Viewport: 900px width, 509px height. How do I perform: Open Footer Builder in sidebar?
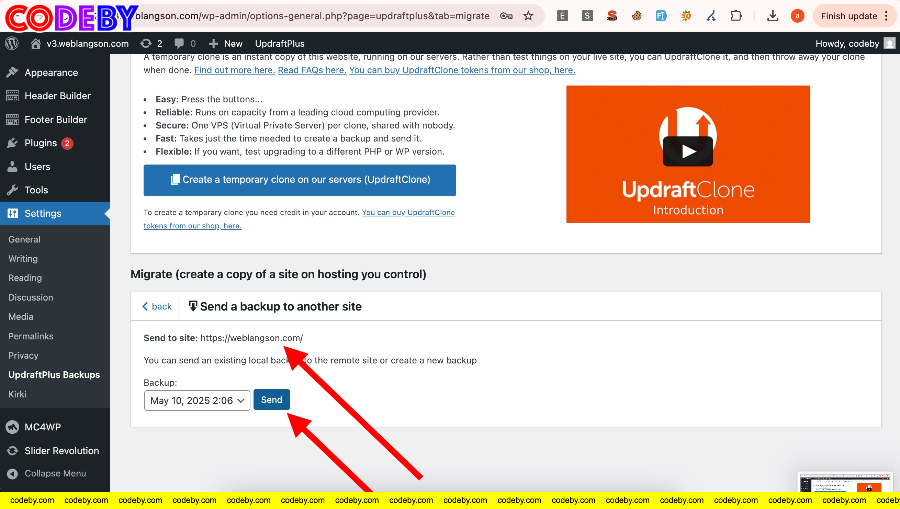point(56,120)
